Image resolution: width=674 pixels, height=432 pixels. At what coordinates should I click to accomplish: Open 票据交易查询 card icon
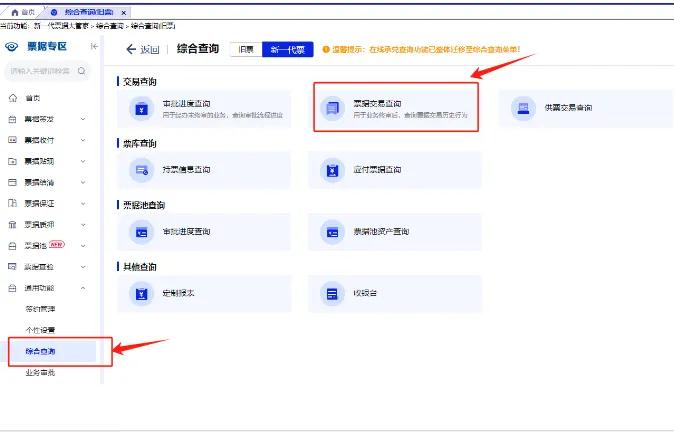(x=330, y=110)
